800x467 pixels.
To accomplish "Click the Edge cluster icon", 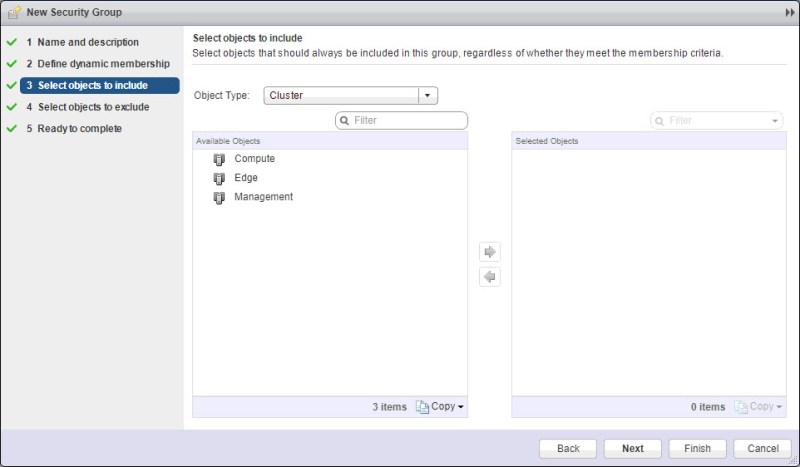I will (219, 179).
